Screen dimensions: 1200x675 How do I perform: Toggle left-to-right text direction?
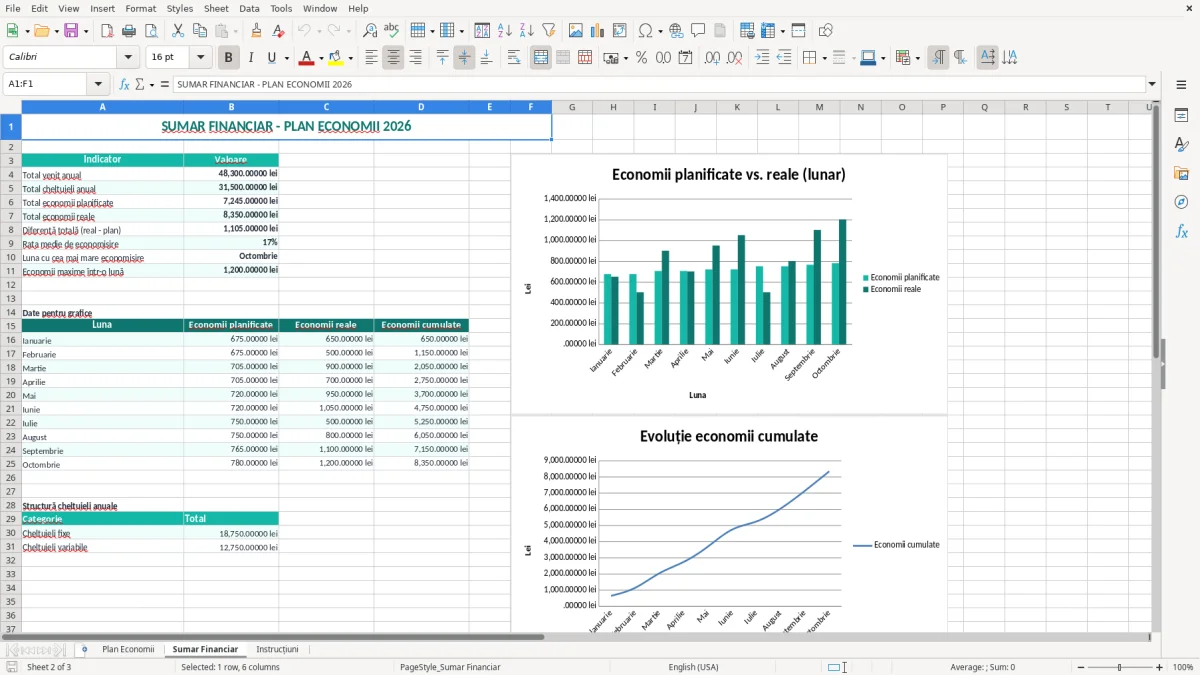click(938, 58)
